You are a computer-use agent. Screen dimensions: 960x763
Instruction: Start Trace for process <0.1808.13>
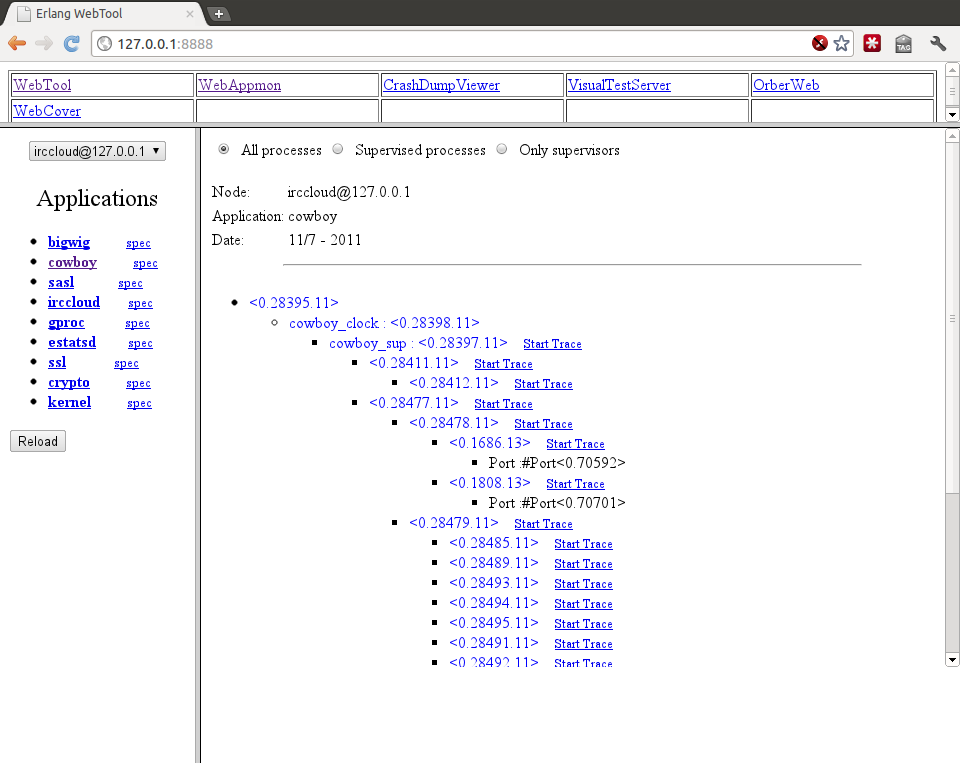[x=576, y=484]
